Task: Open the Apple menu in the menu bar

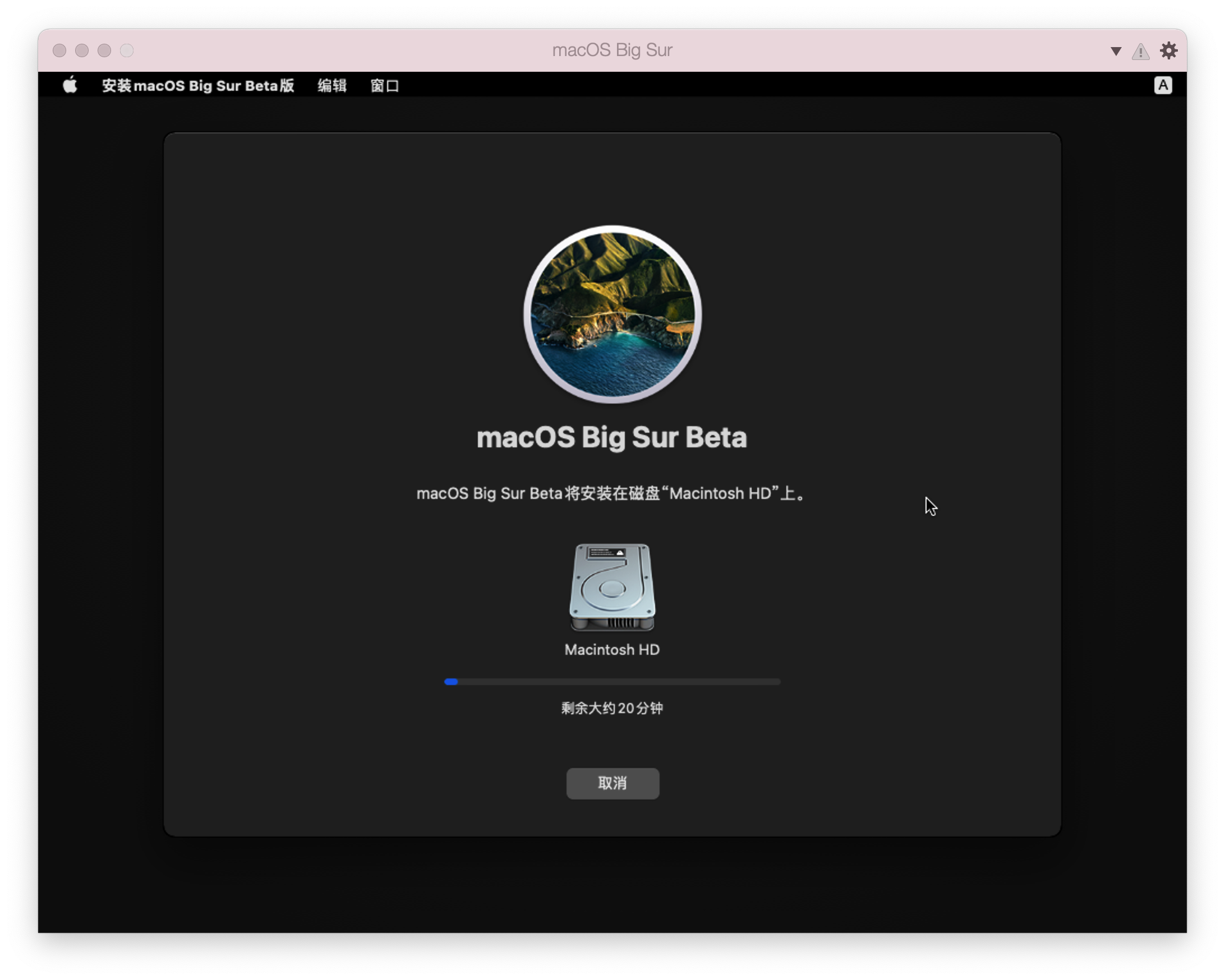Action: tap(70, 85)
